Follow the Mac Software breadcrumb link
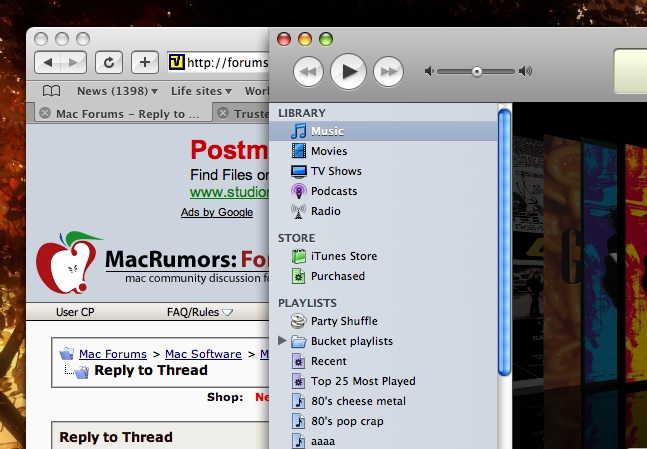 pyautogui.click(x=203, y=354)
